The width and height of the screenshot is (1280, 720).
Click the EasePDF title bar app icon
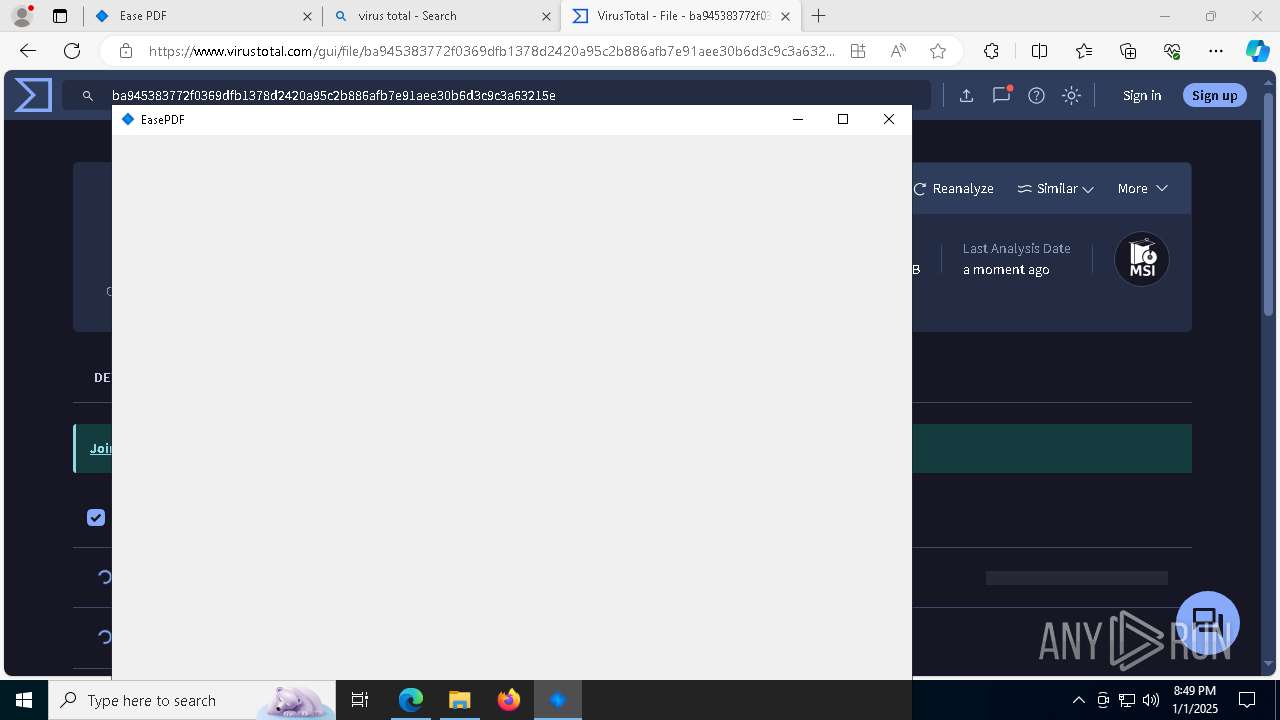127,119
